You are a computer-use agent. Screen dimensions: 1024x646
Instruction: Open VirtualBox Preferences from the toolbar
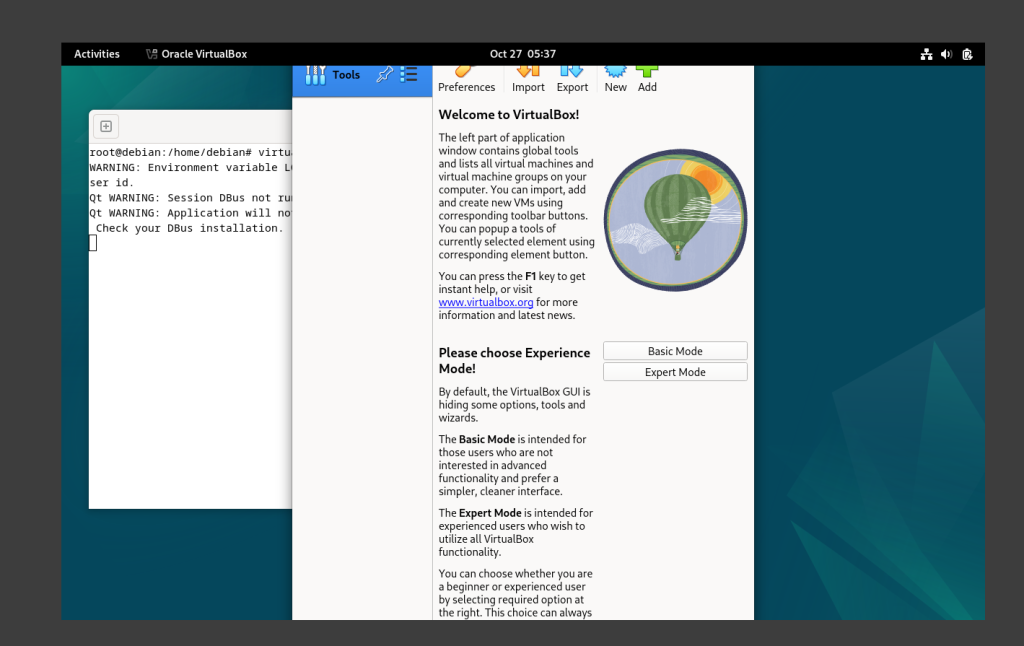466,79
